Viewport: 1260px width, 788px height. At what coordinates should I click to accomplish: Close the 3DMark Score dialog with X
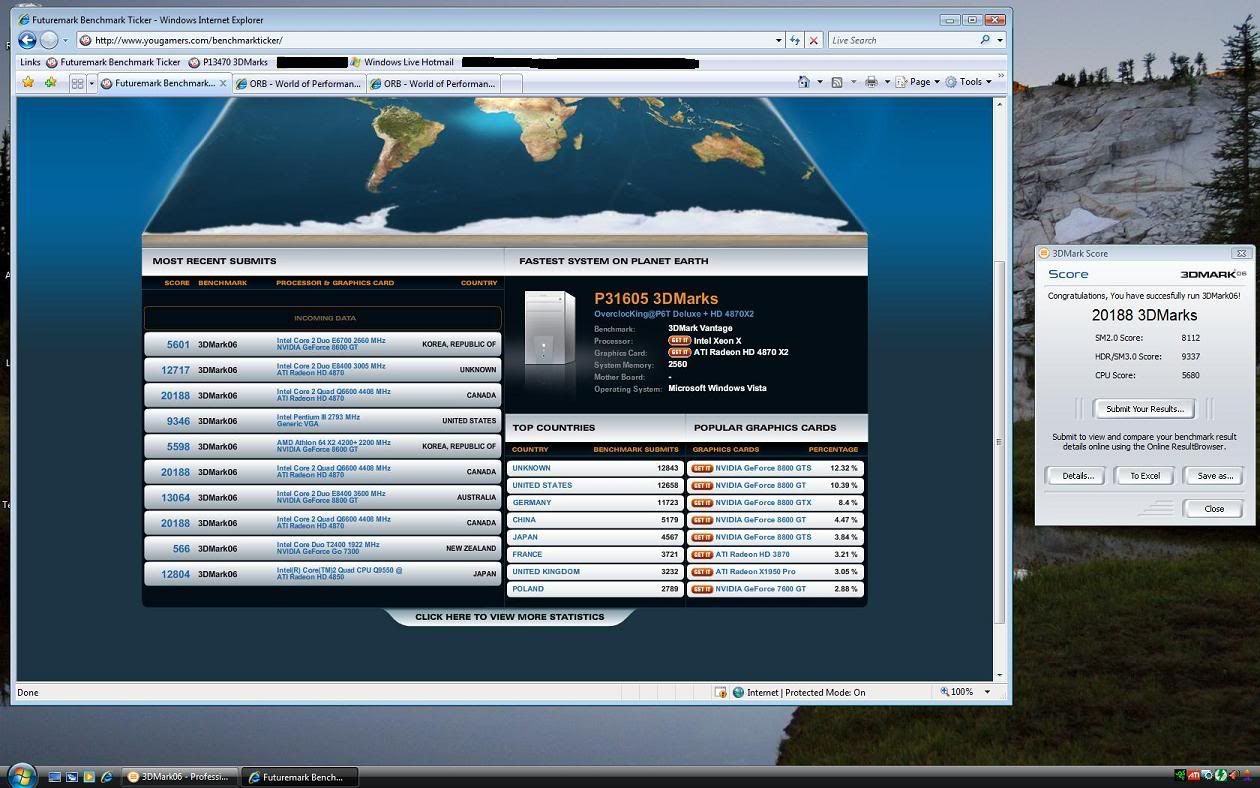1241,254
